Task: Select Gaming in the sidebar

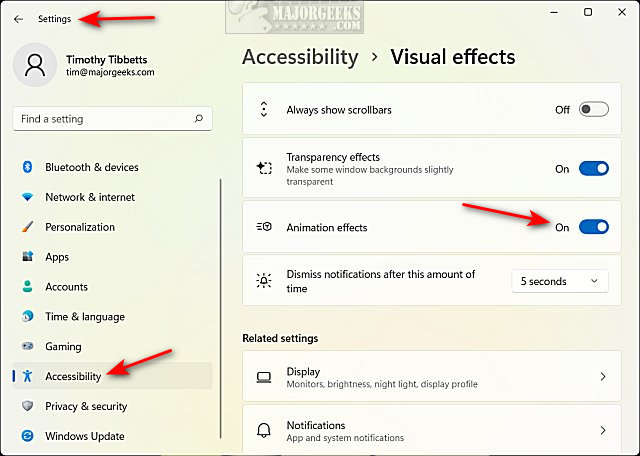Action: [x=63, y=346]
